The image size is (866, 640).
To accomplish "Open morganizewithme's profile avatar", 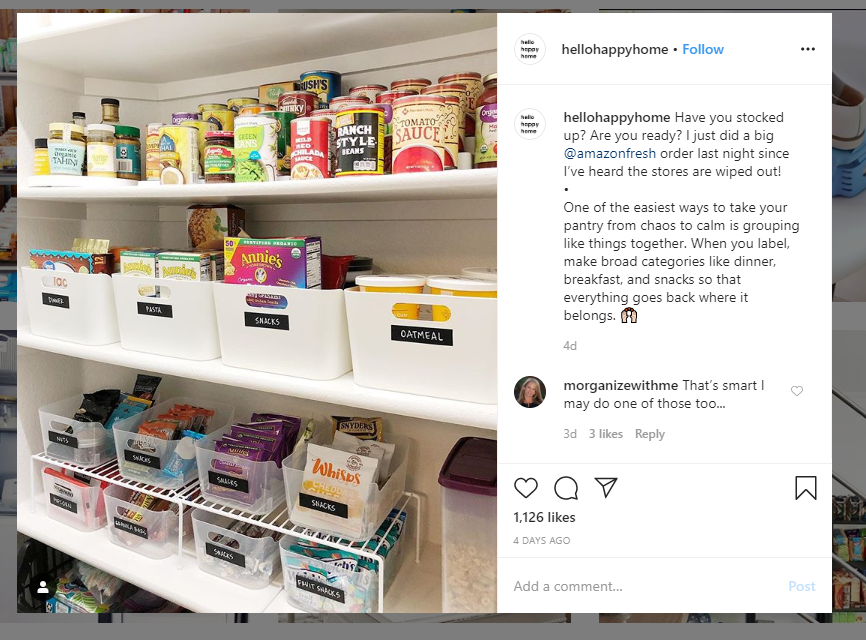I will pos(530,392).
